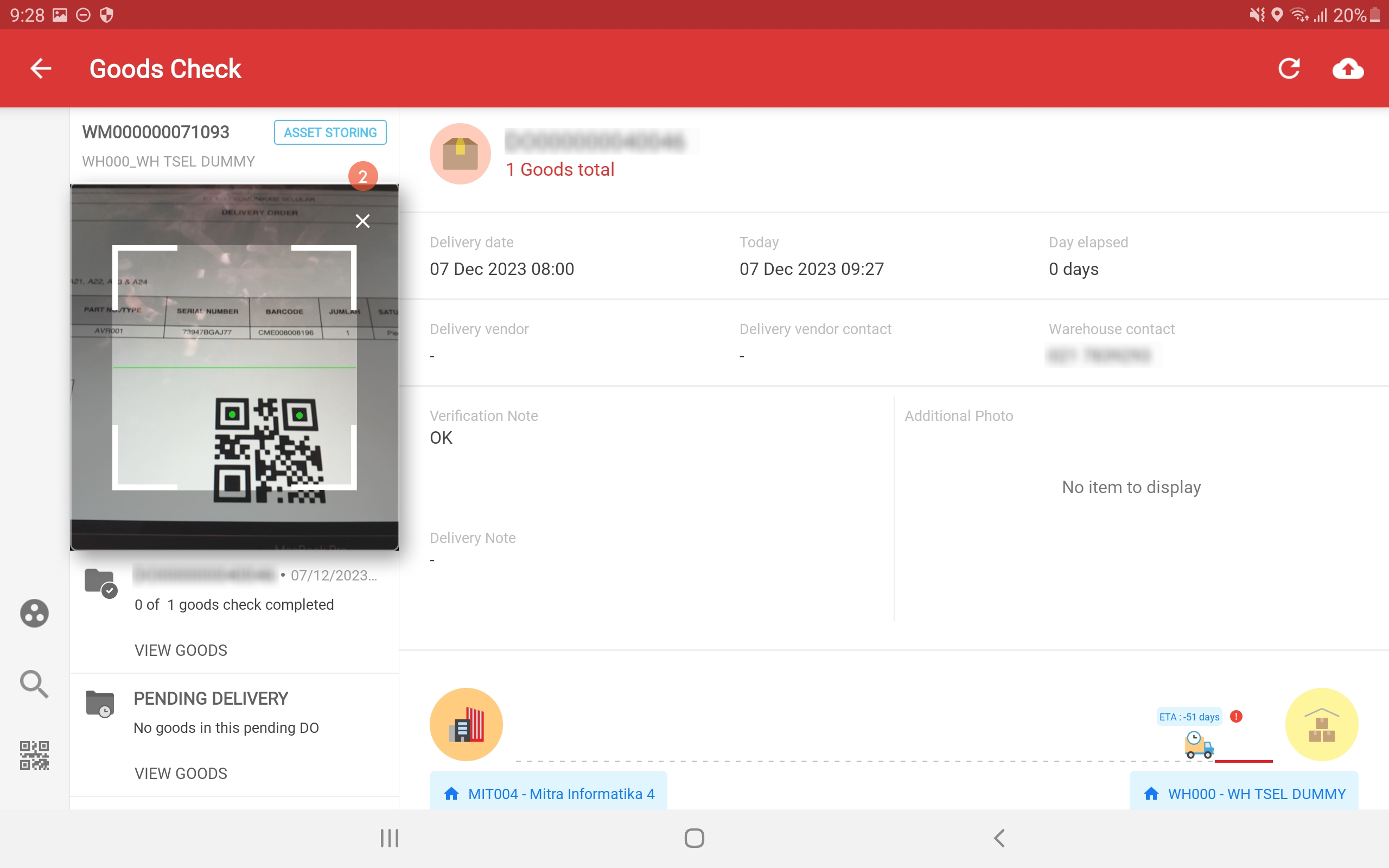1389x868 pixels.
Task: Close the QR scanner overlay
Action: coord(362,221)
